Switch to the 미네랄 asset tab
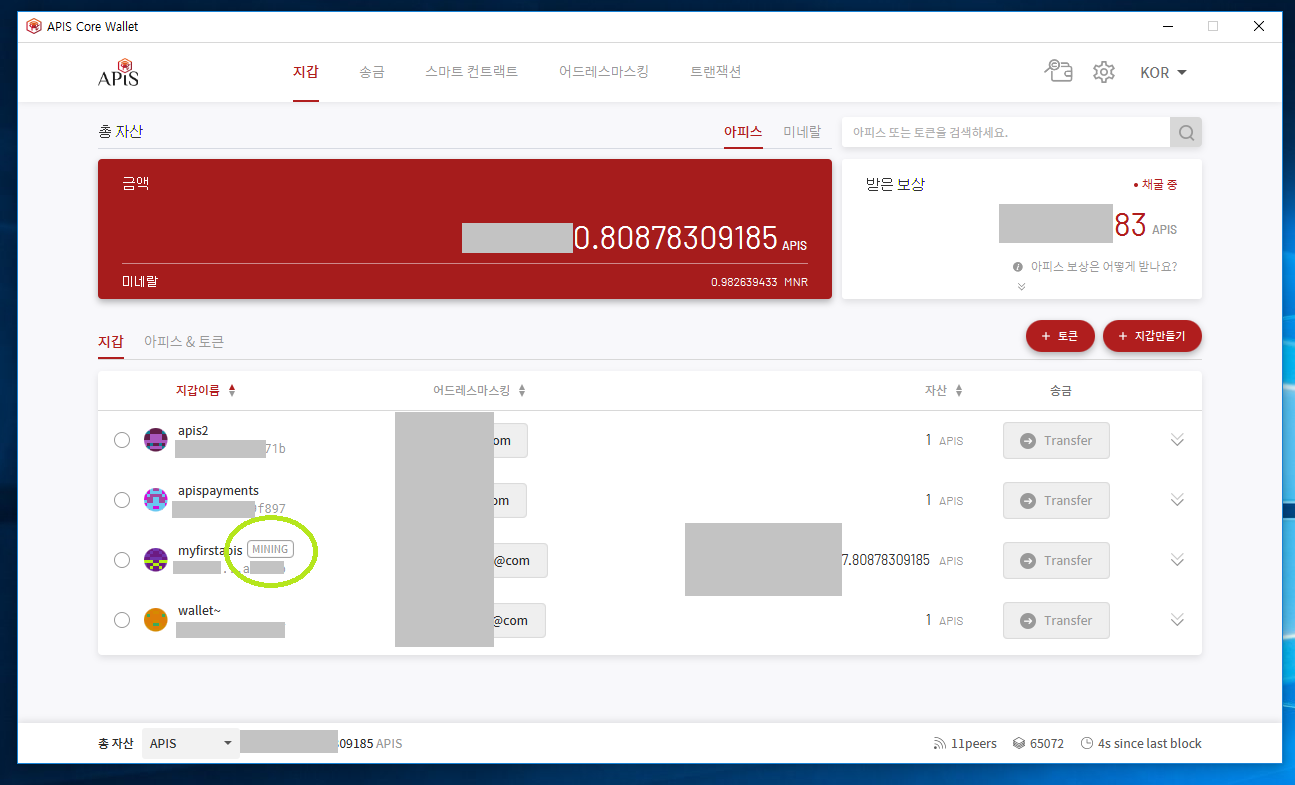The image size is (1295, 785). coord(802,132)
